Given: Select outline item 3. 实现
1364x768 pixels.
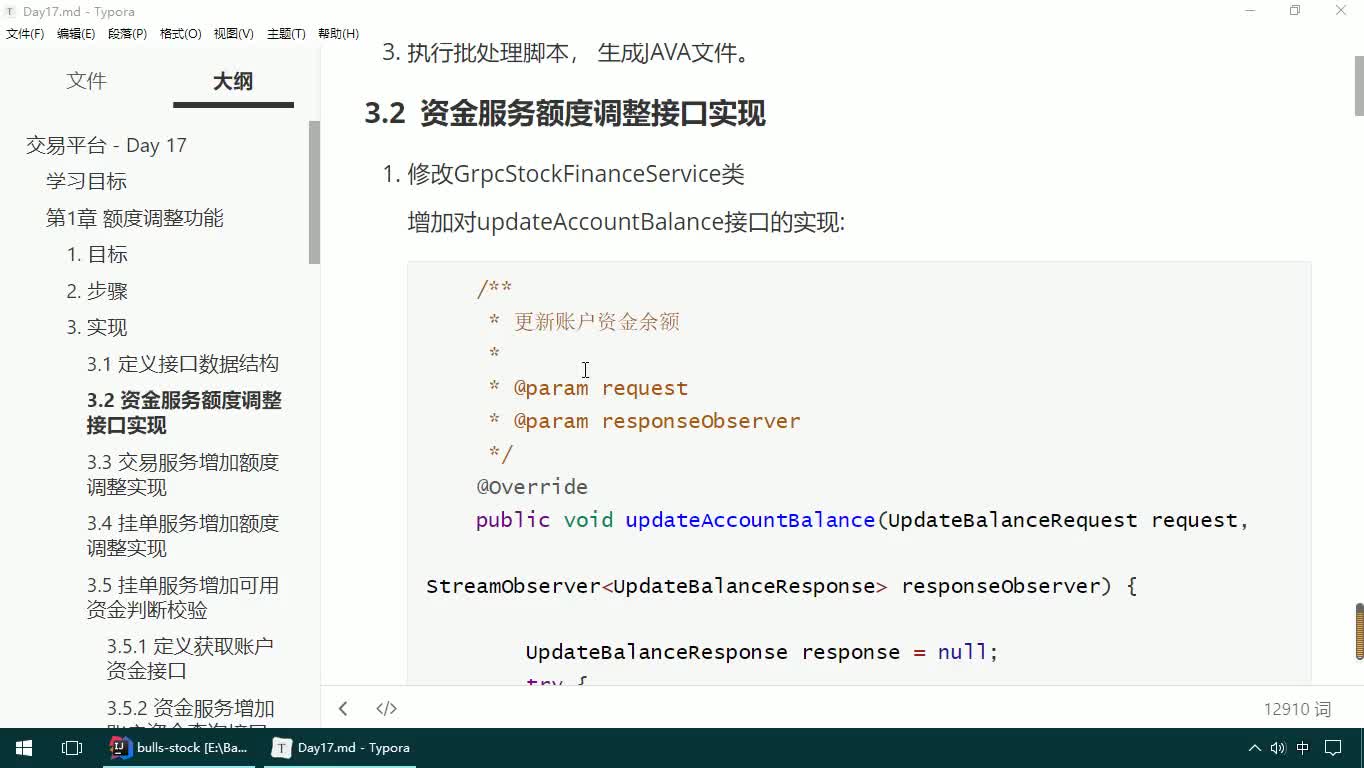Looking at the screenshot, I should [x=97, y=327].
